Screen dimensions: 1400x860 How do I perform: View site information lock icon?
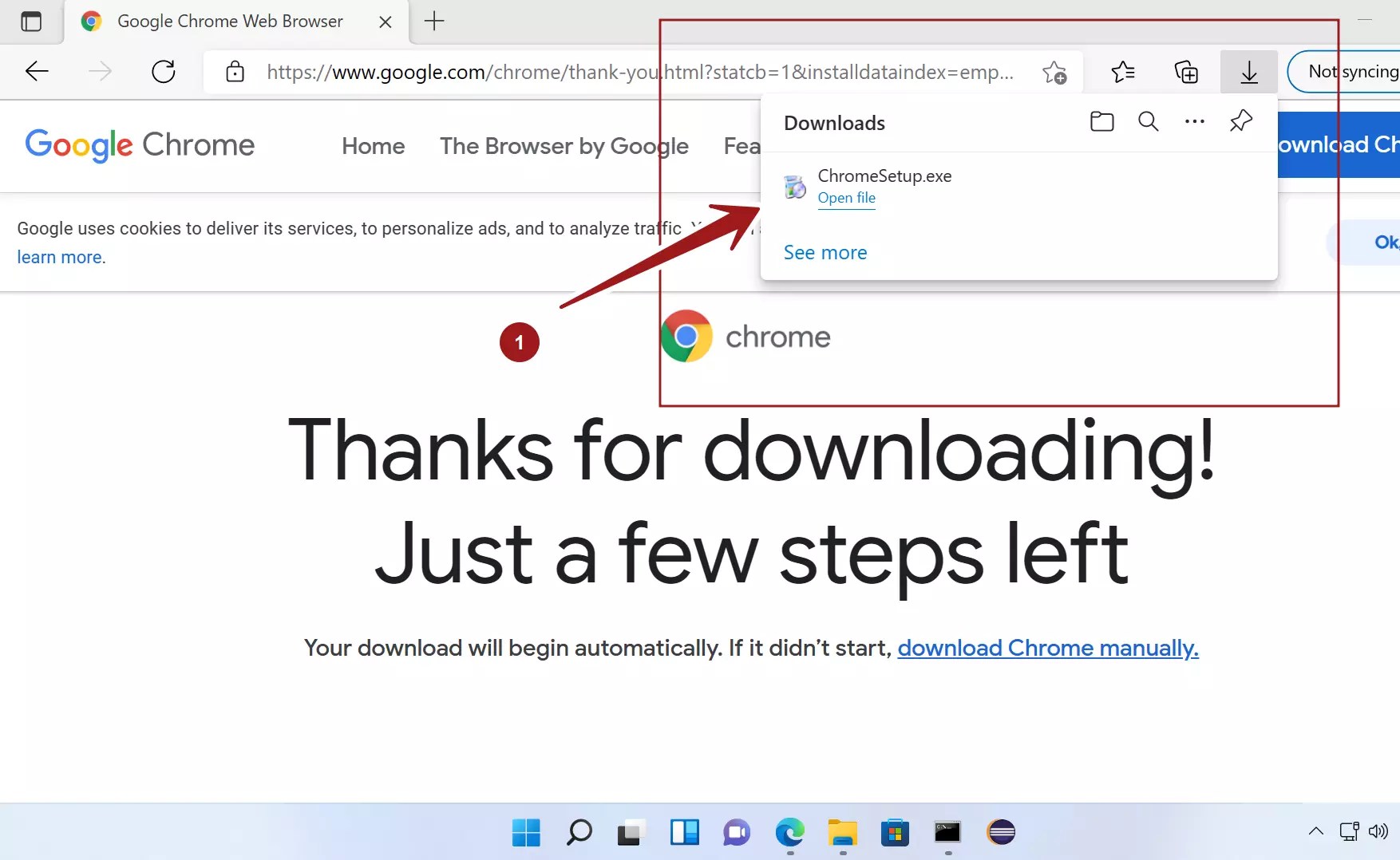tap(235, 72)
